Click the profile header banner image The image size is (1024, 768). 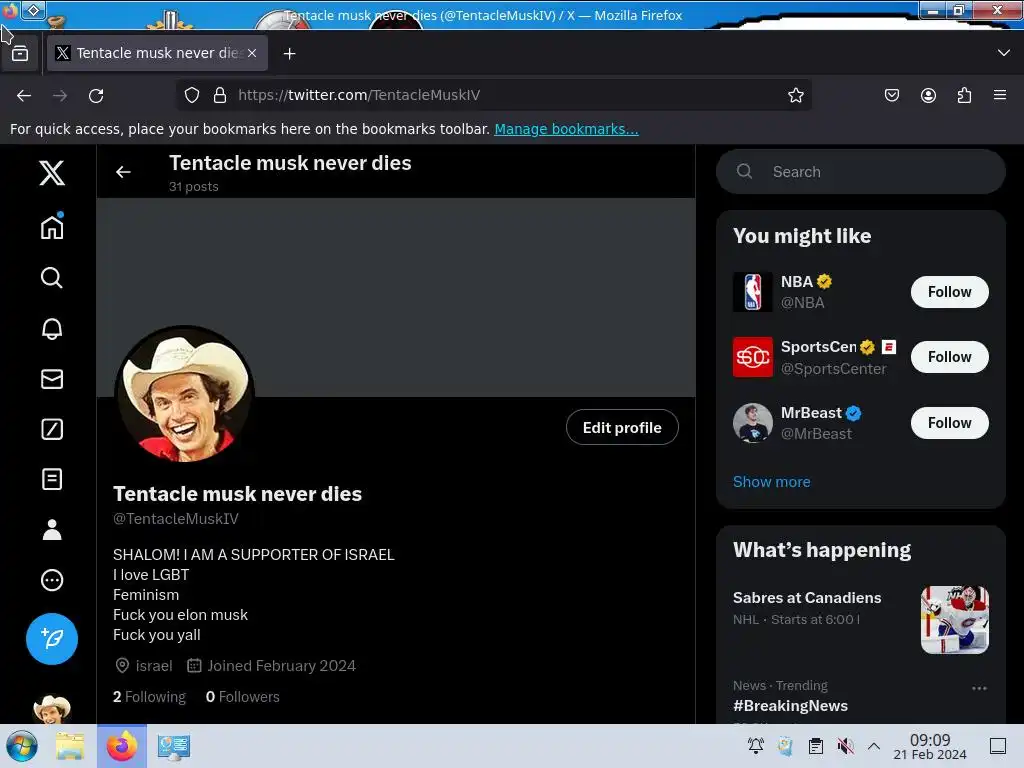(396, 297)
